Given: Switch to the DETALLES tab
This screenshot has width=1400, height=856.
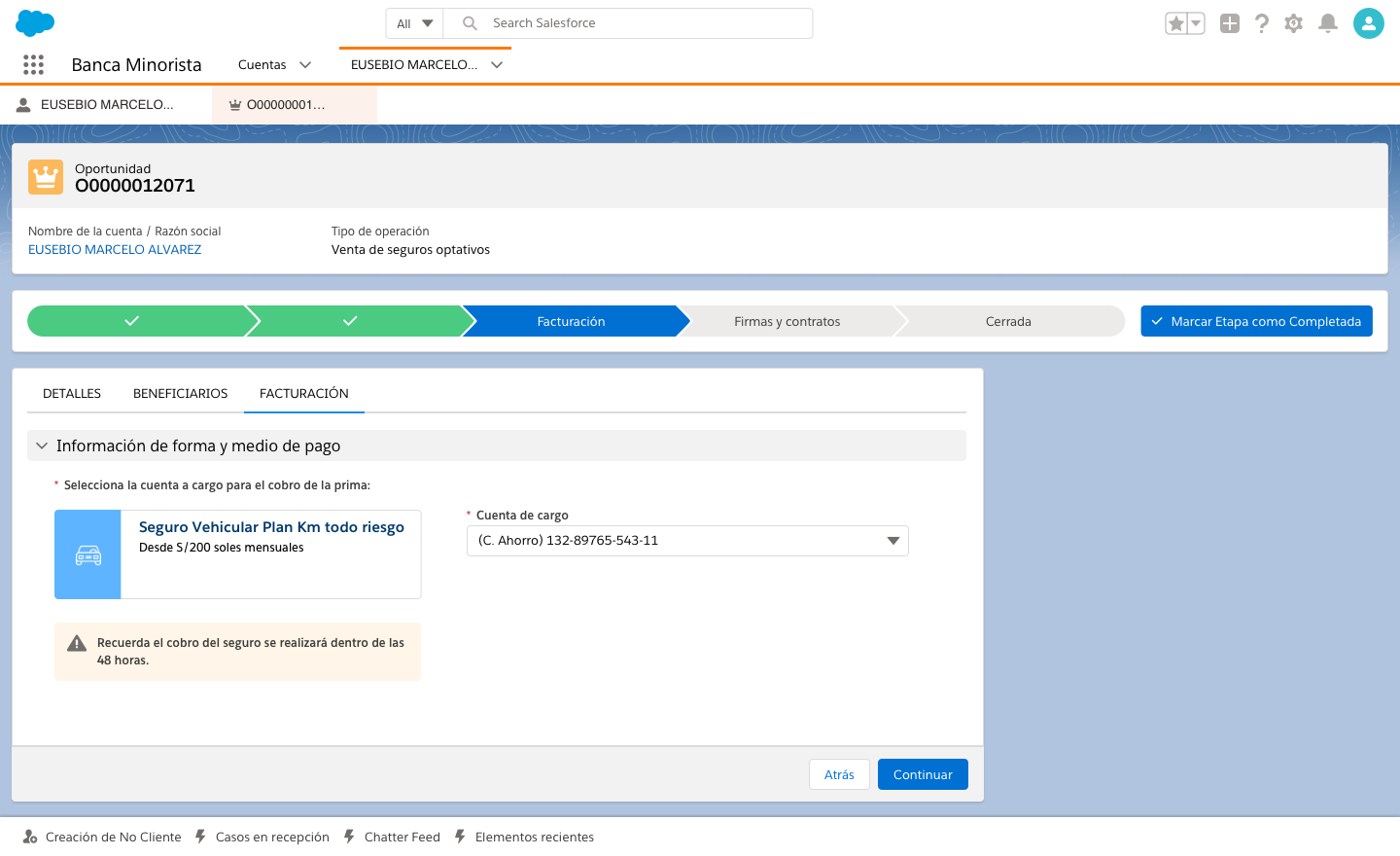Looking at the screenshot, I should click(x=72, y=393).
